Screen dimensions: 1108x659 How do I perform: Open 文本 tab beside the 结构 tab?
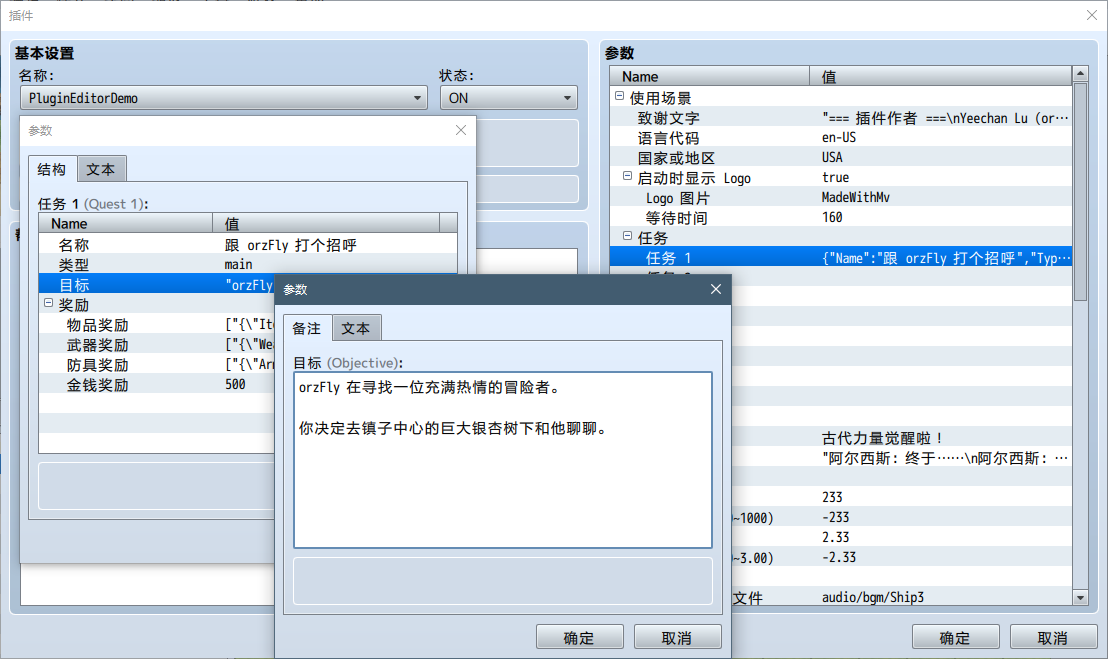click(100, 170)
